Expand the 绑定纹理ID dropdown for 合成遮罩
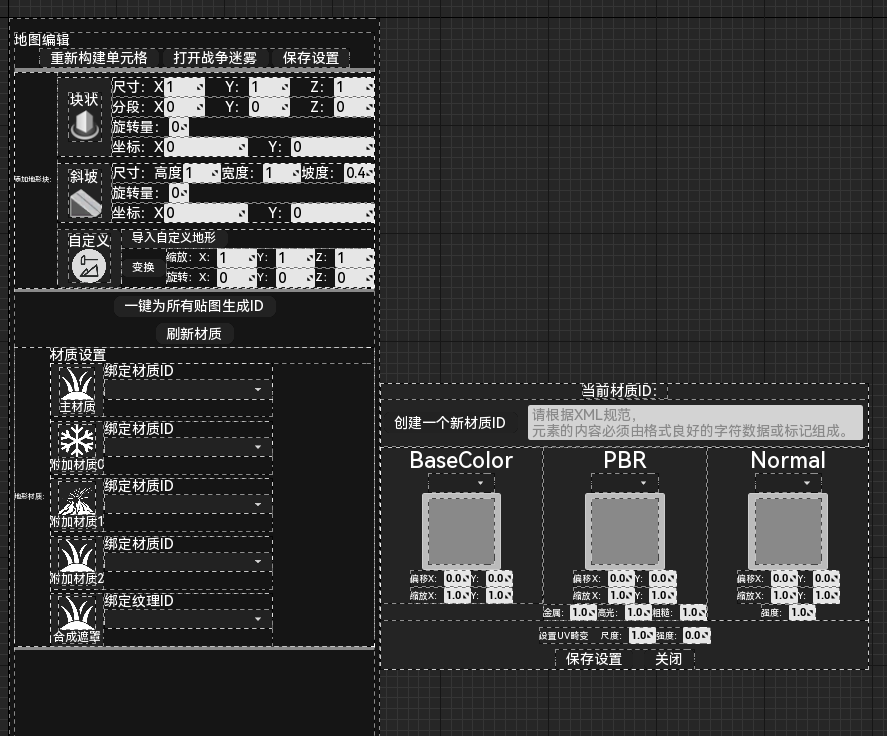 tap(188, 620)
